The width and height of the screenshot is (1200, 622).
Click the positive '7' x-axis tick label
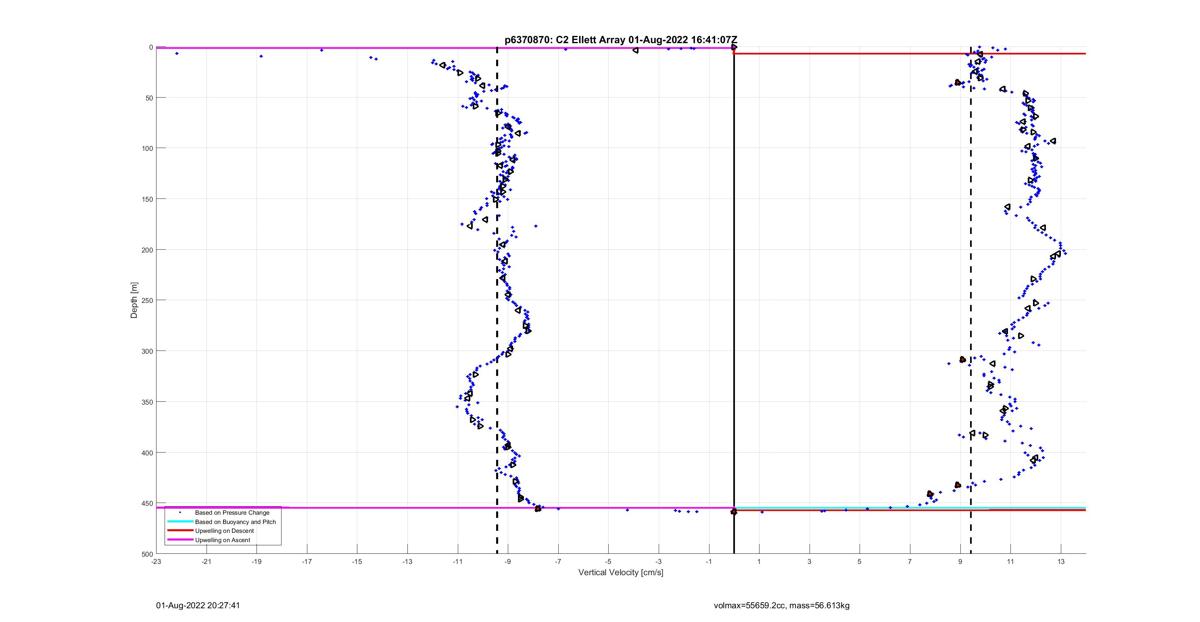[x=910, y=562]
